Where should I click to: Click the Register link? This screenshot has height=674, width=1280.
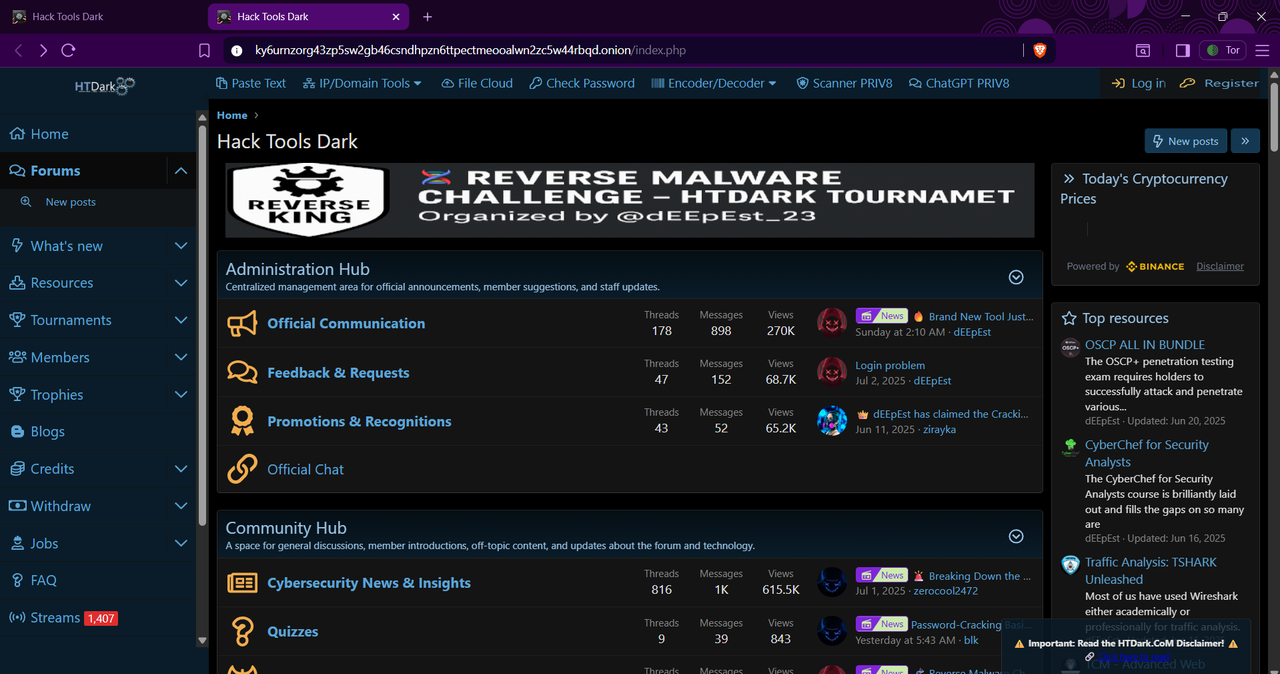[1219, 83]
